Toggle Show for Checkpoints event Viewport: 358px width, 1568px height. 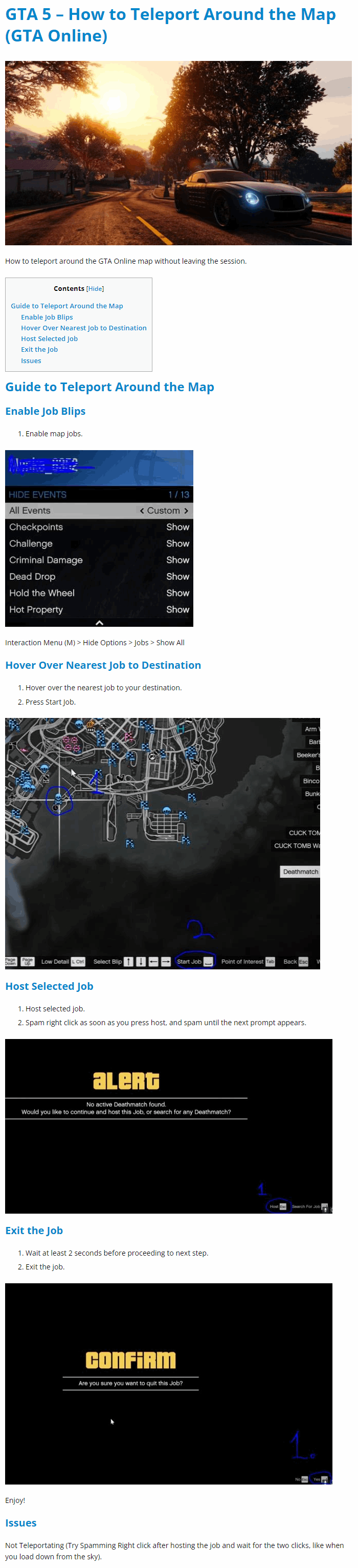(x=177, y=527)
